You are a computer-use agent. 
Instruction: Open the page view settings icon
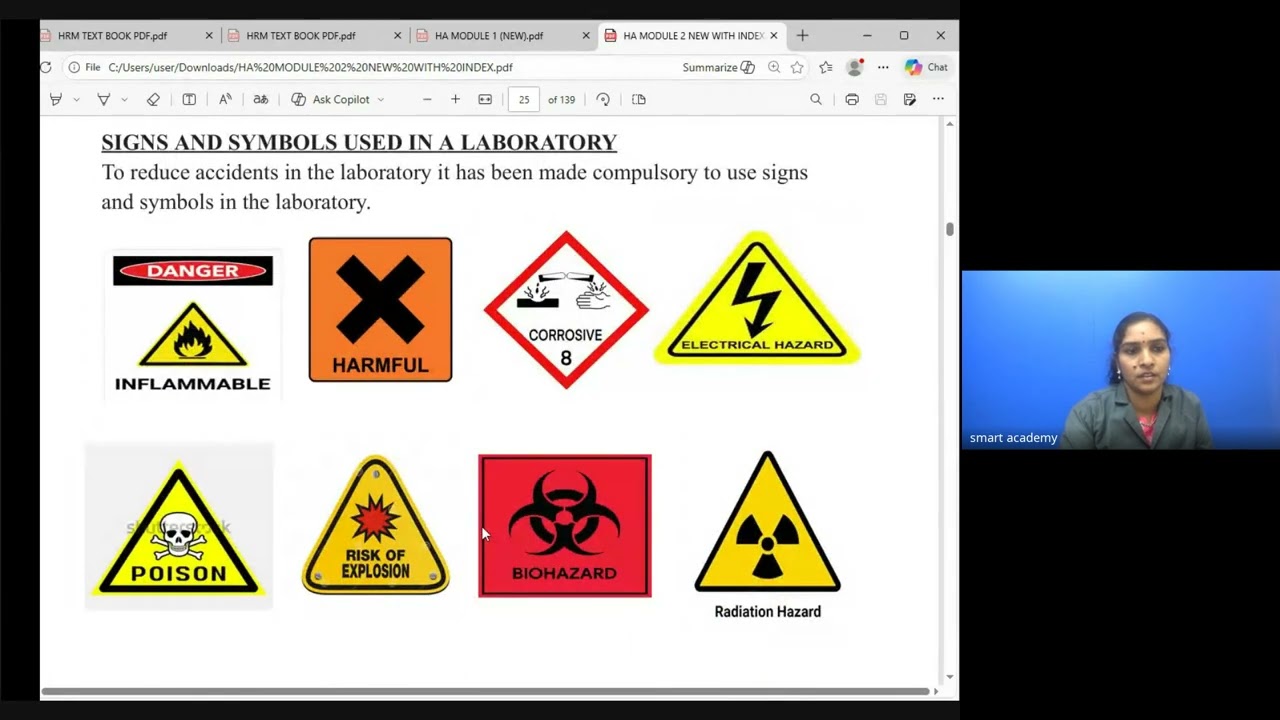point(639,99)
